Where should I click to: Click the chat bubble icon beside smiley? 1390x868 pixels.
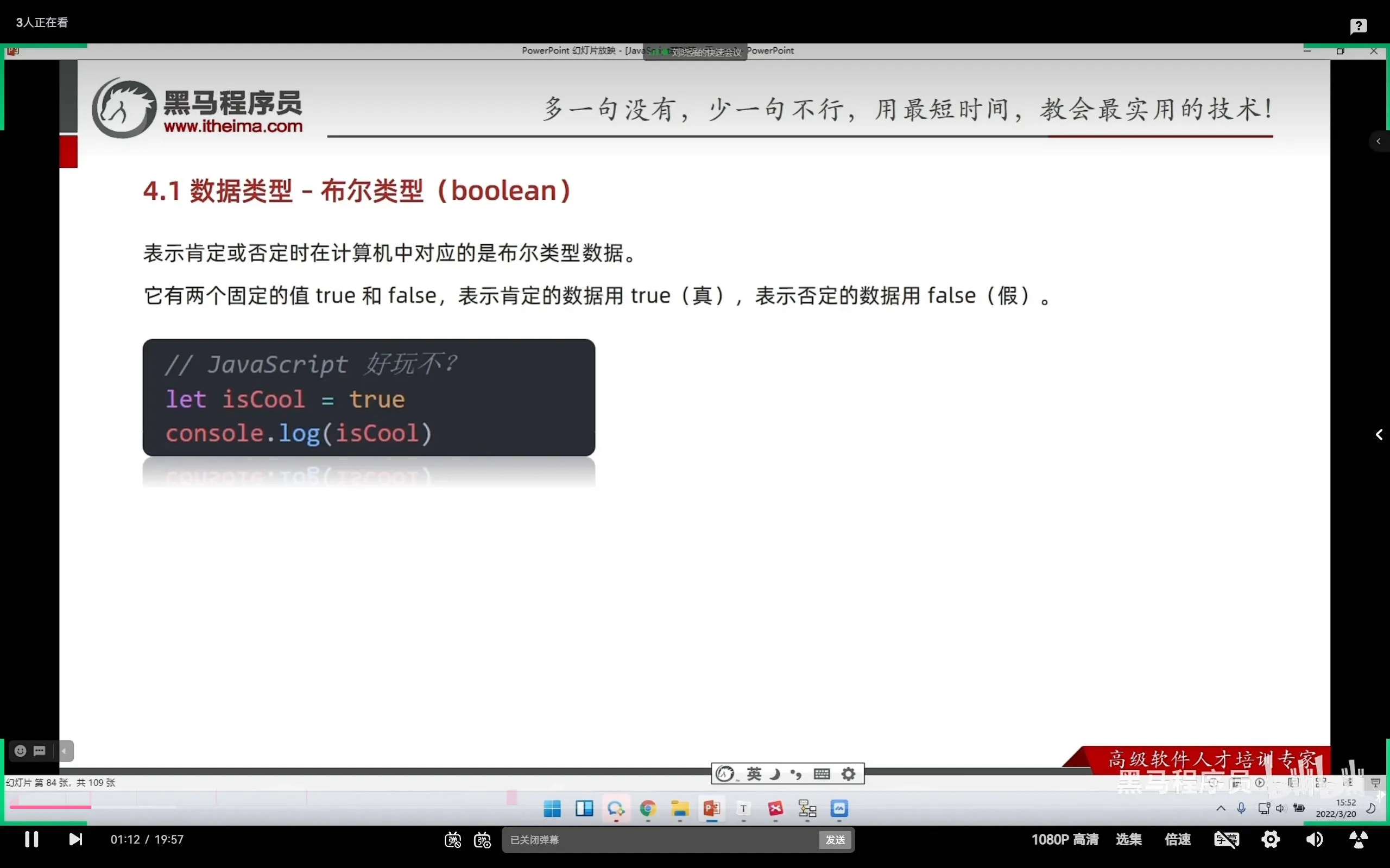[x=40, y=751]
